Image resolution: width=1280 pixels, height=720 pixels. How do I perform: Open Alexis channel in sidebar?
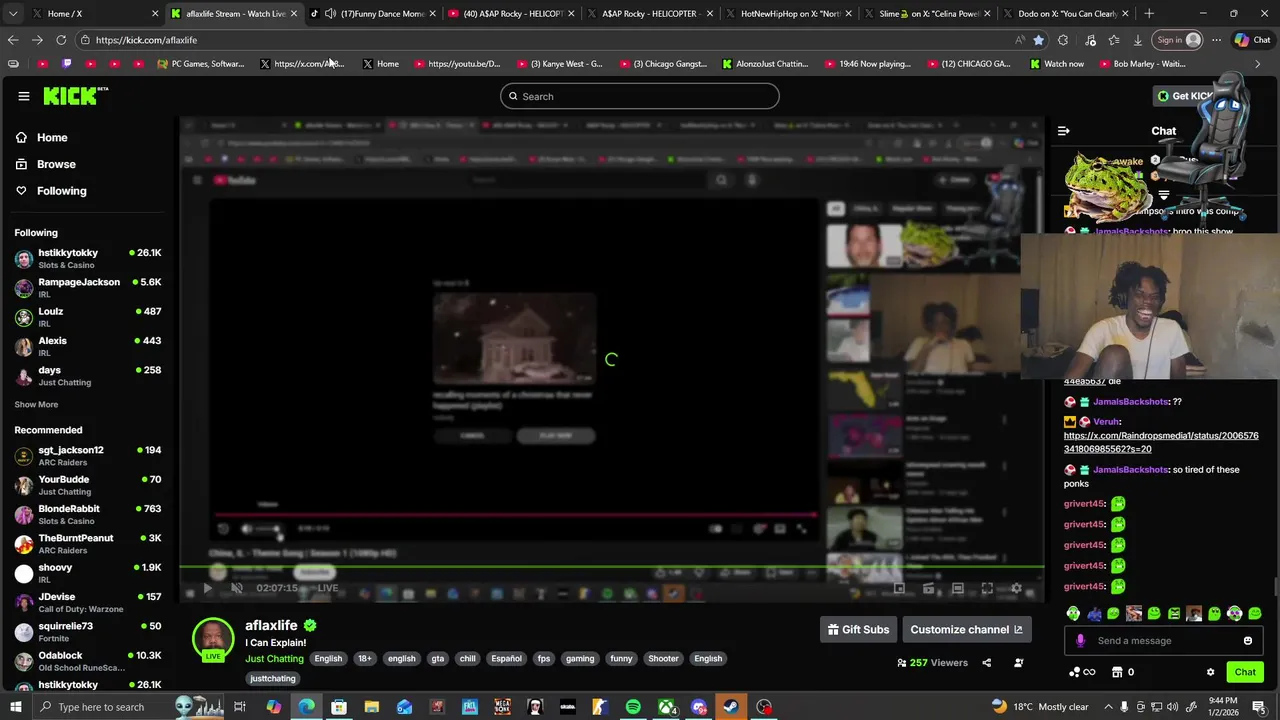coord(88,346)
